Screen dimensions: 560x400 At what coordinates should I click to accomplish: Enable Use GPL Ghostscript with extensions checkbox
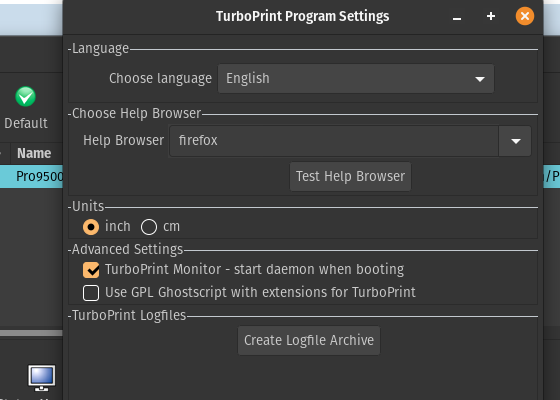pyautogui.click(x=91, y=293)
